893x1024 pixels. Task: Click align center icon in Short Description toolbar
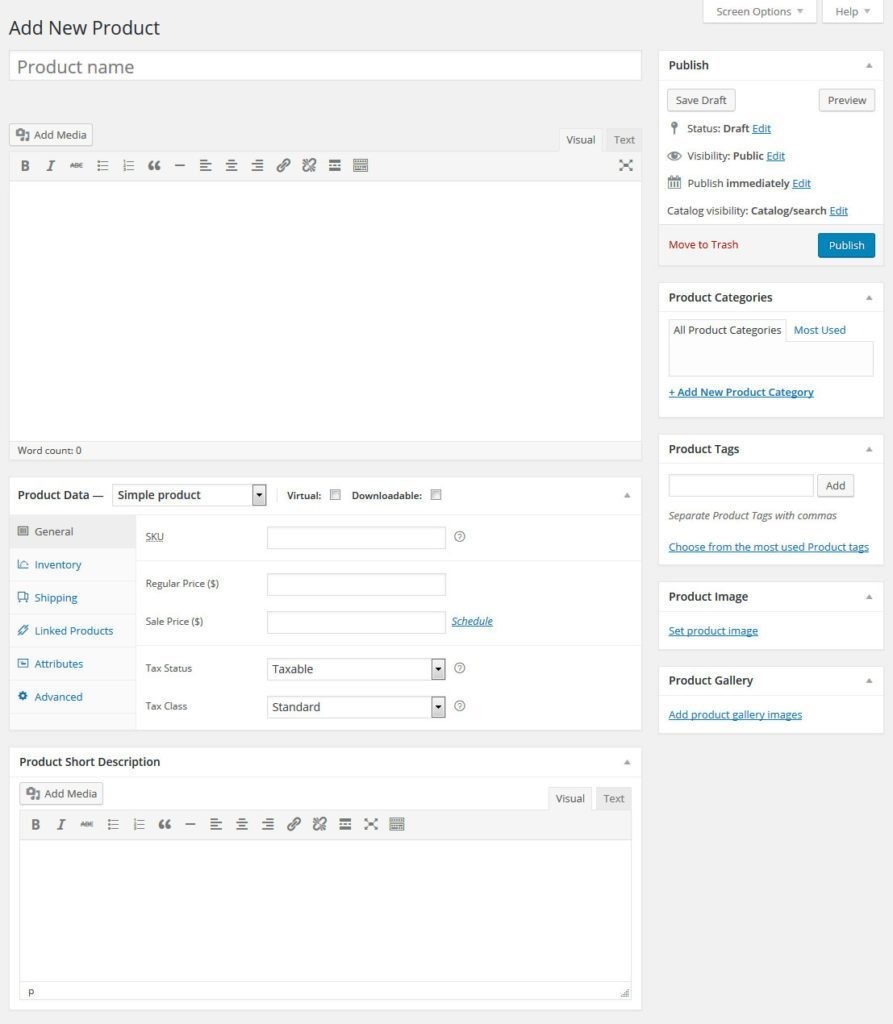click(242, 824)
